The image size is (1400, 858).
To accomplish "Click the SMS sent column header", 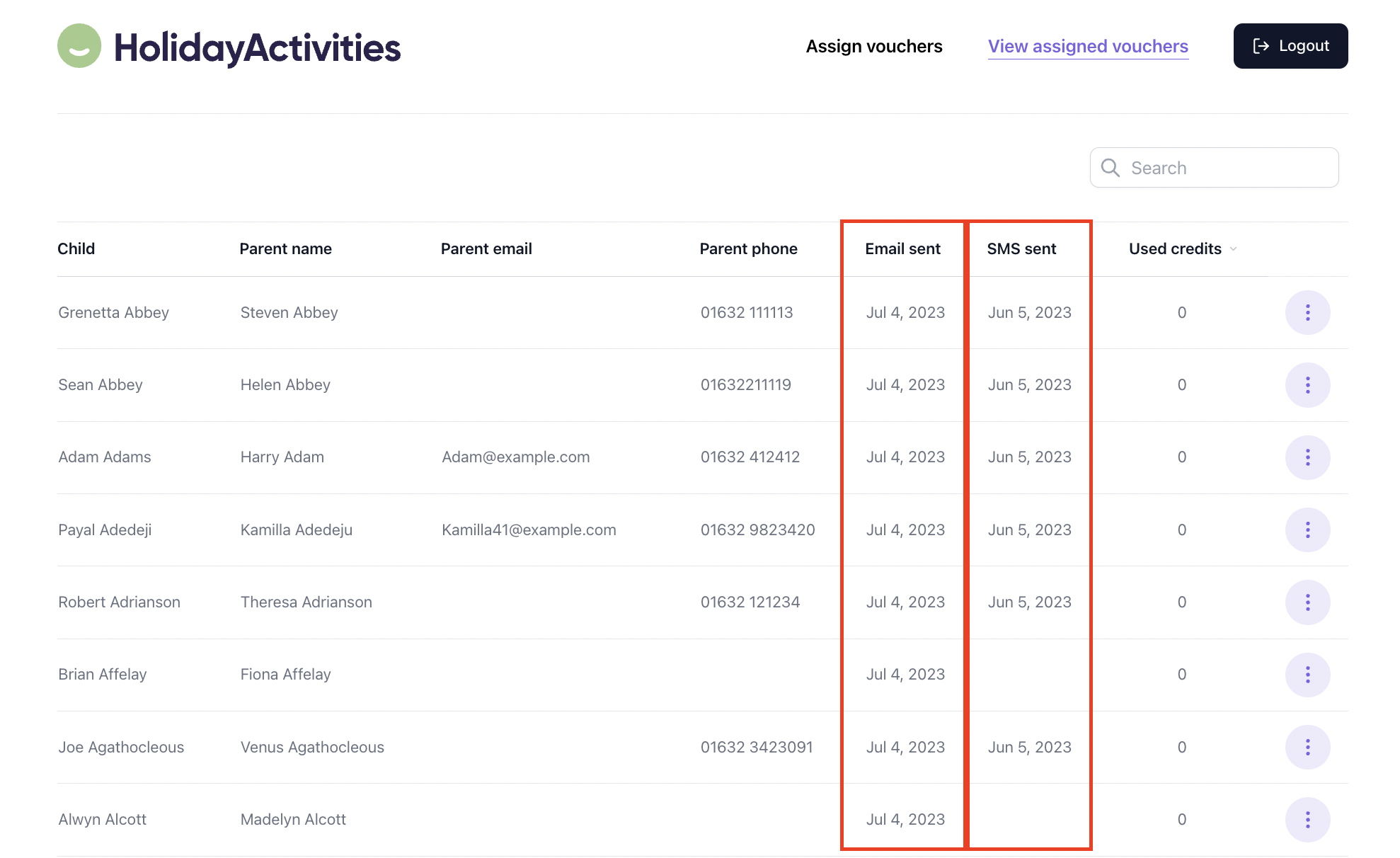I will [x=1021, y=249].
